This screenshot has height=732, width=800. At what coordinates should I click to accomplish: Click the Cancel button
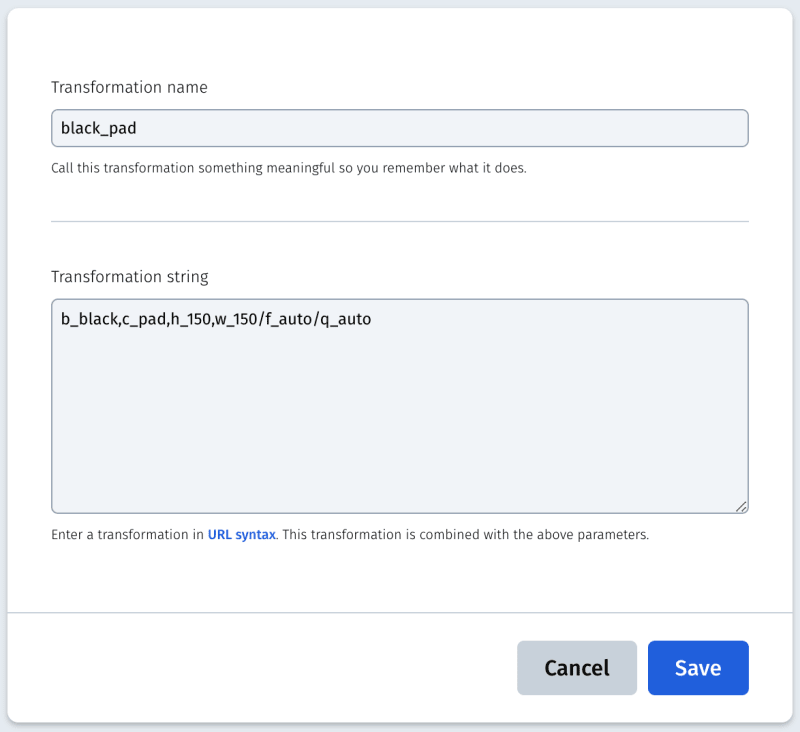(x=577, y=668)
